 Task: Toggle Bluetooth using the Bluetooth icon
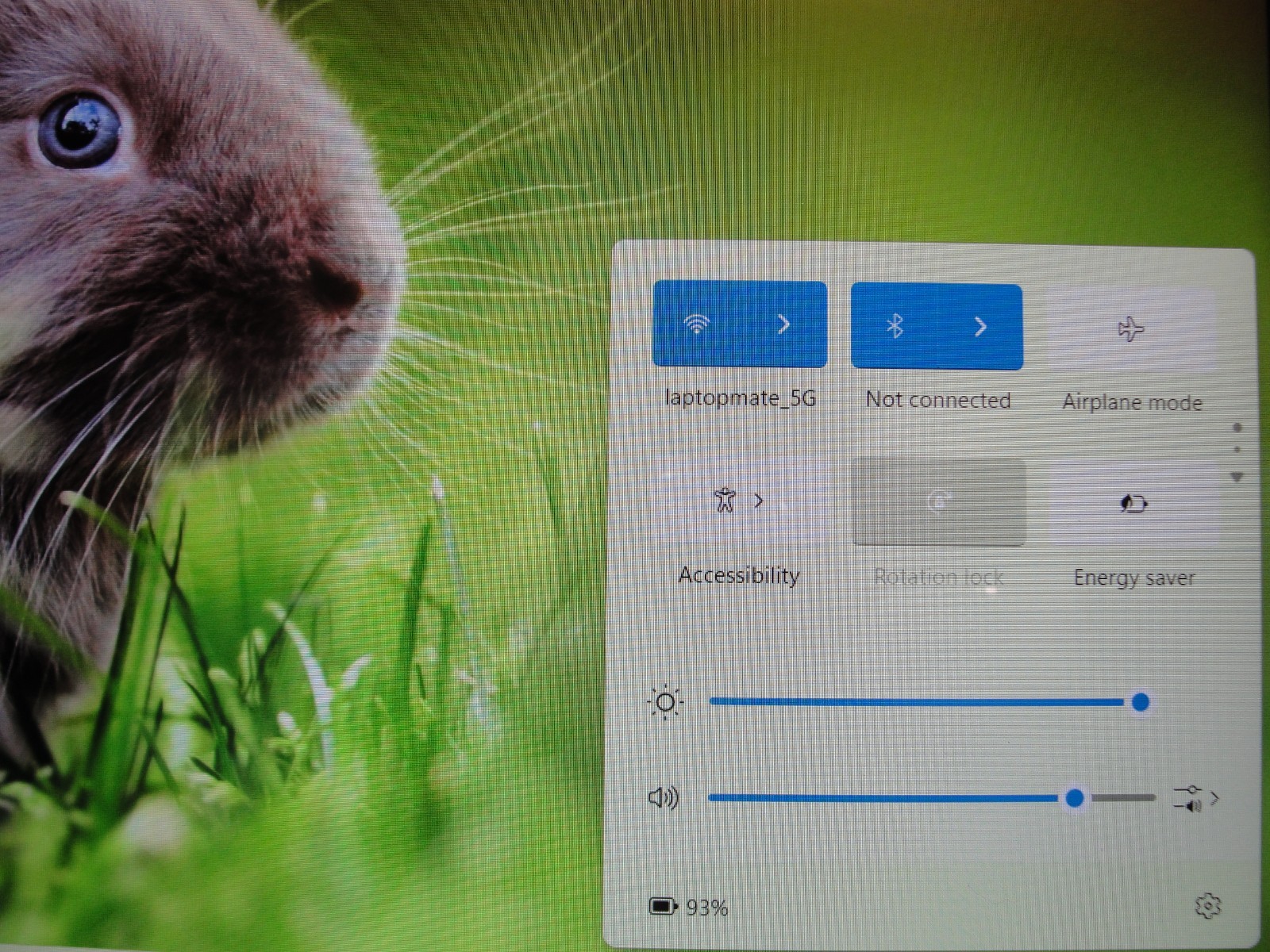tap(895, 326)
